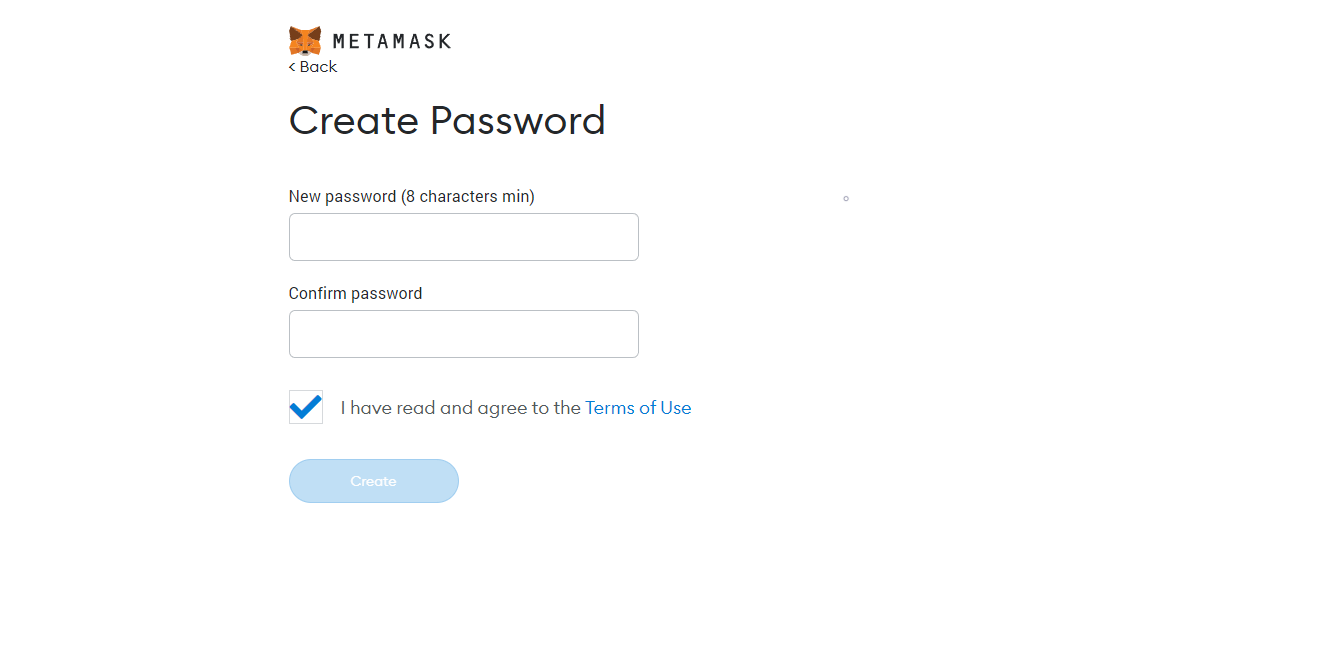Click the 8 characters min hint

tap(468, 197)
